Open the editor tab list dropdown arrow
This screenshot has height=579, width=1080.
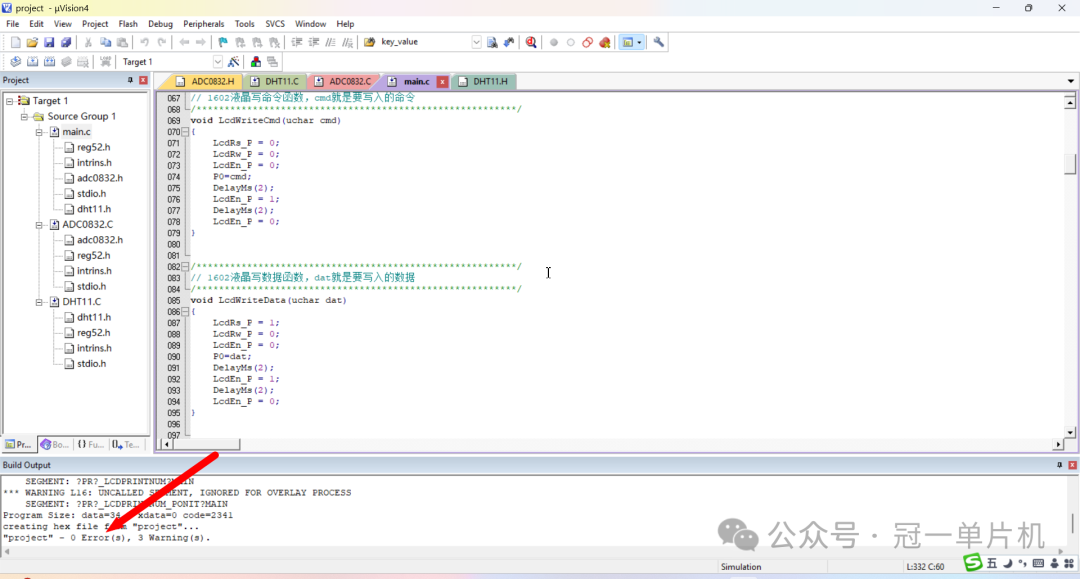coord(1070,81)
